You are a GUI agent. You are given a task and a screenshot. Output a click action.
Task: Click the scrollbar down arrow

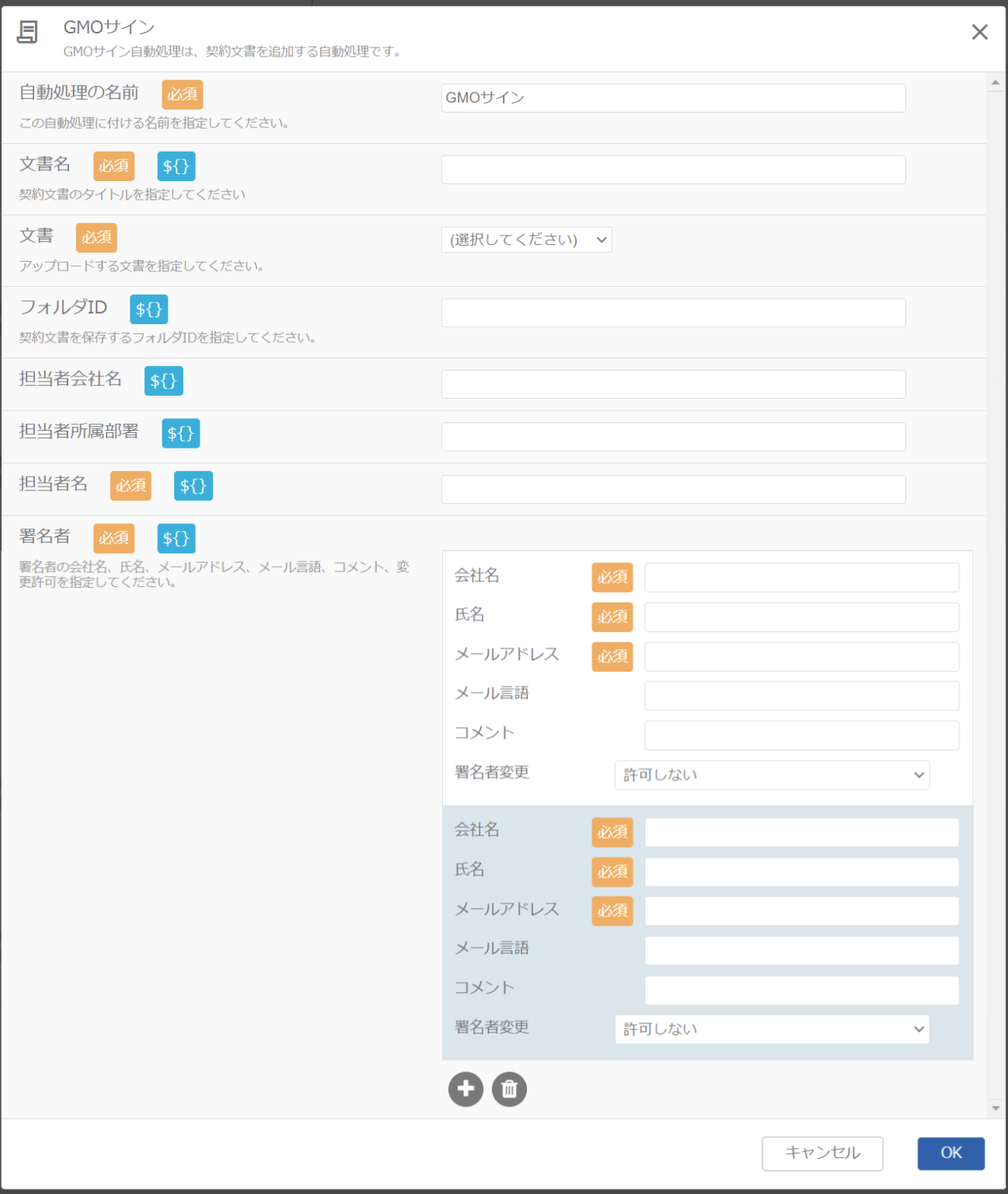click(x=996, y=1108)
